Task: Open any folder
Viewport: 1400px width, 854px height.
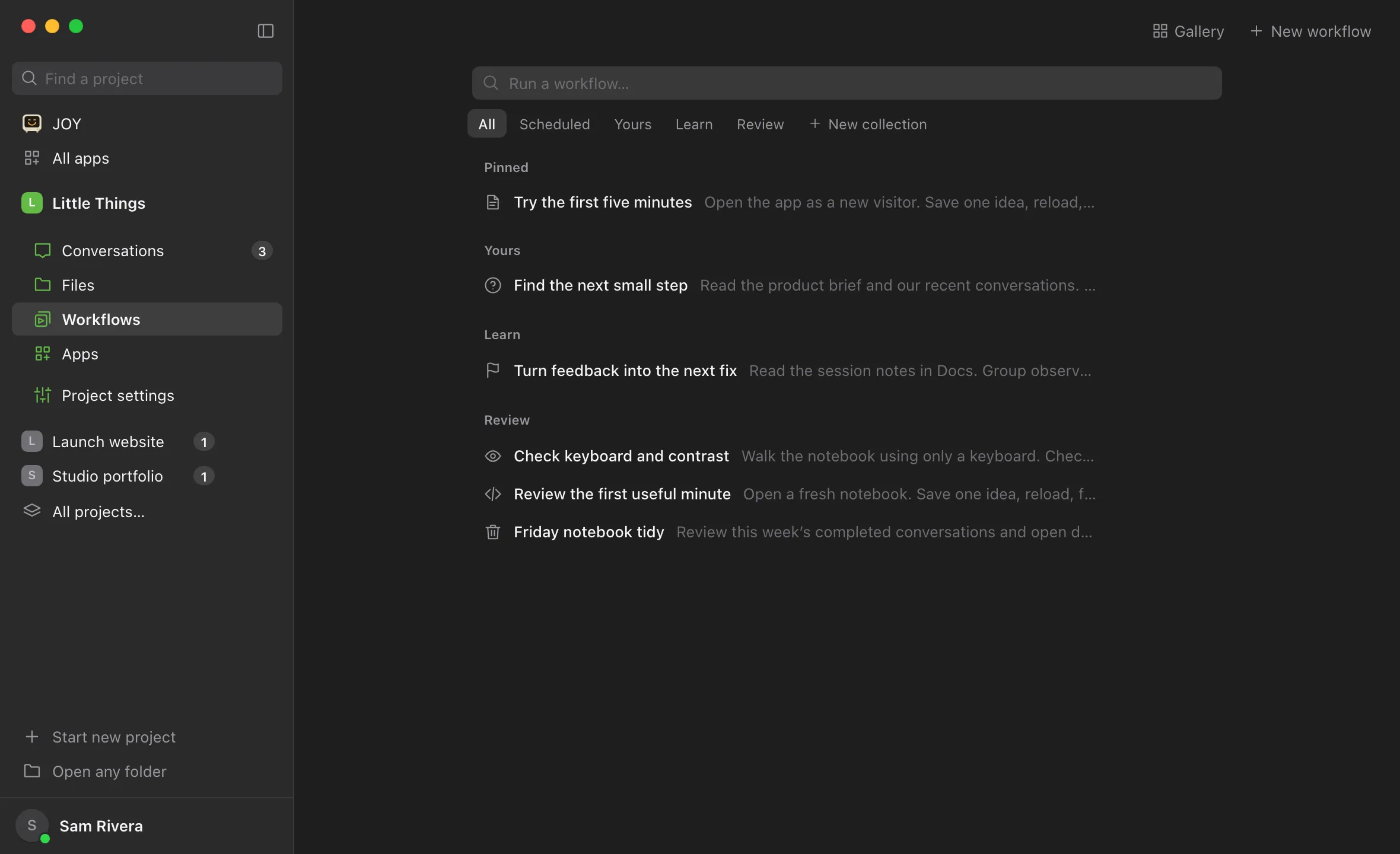Action: 95,771
